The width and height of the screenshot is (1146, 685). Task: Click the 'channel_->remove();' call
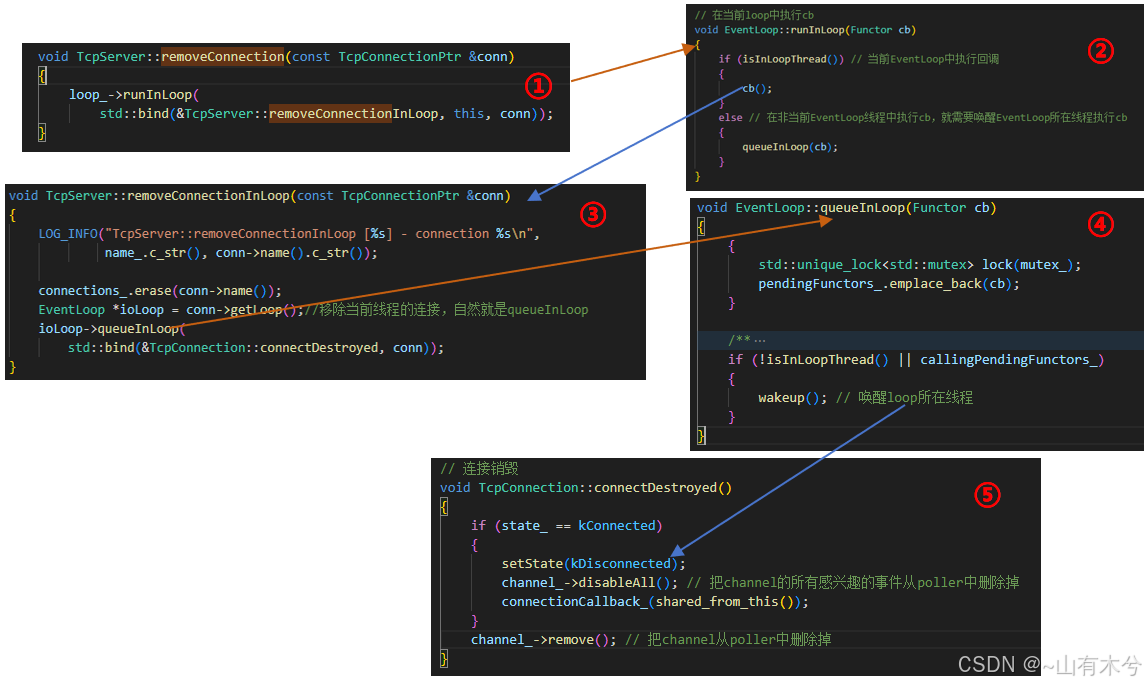click(543, 640)
